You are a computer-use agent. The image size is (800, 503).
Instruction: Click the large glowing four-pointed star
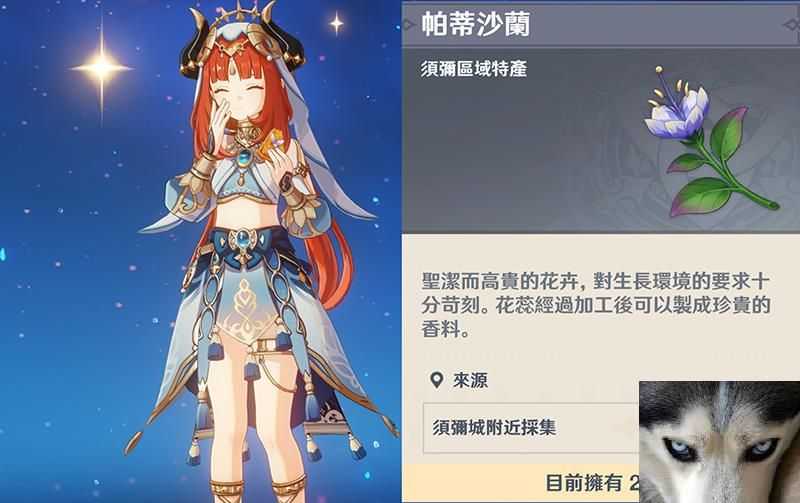tap(102, 67)
